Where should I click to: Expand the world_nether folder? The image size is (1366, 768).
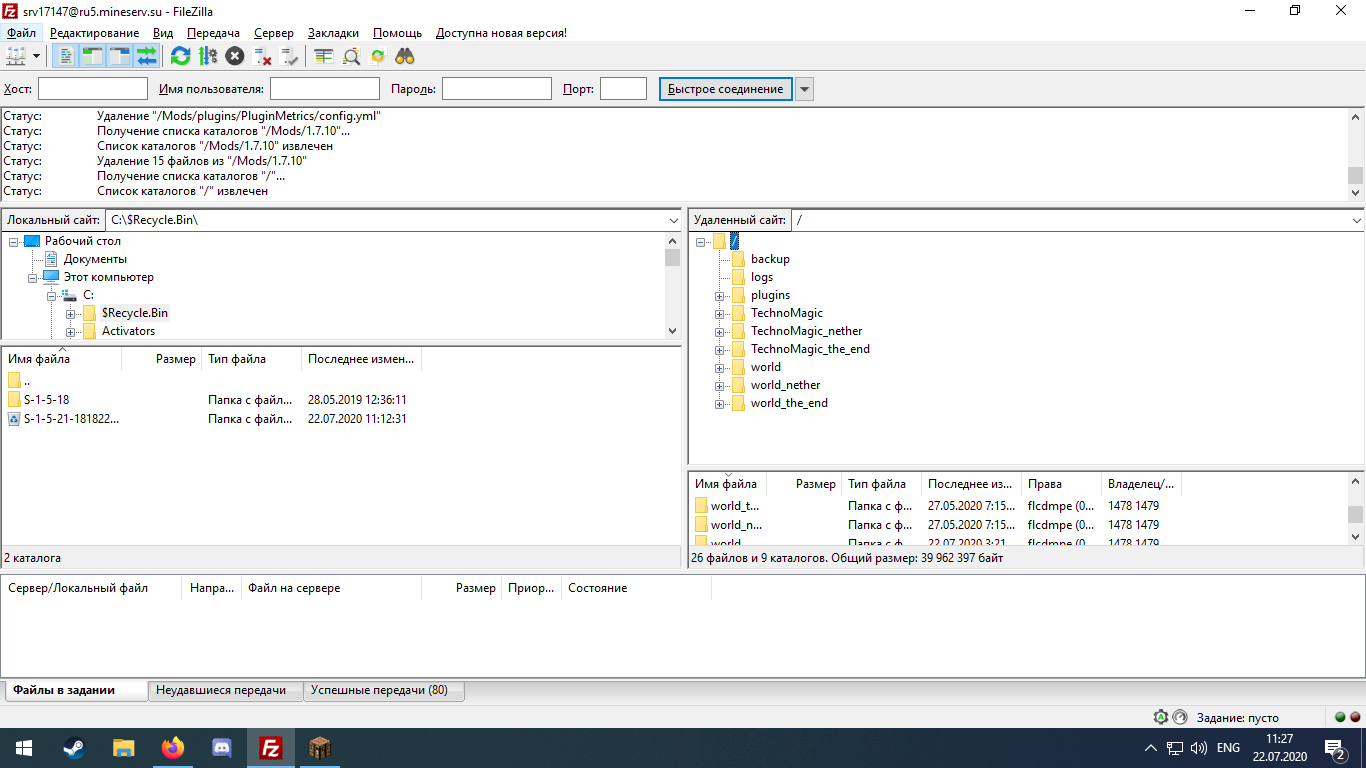(x=720, y=385)
